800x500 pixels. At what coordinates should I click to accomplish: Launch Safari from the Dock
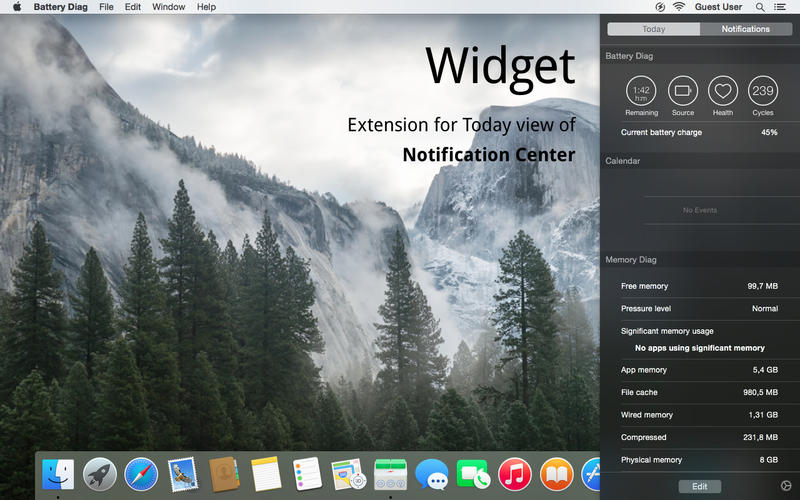click(141, 473)
